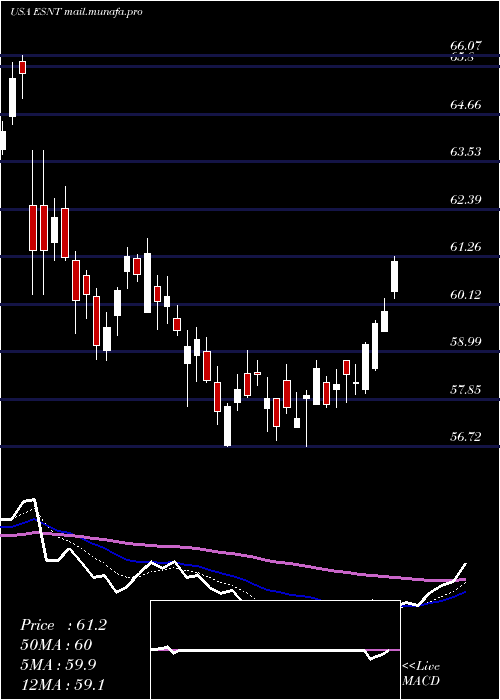Select the 66.07 price level label
This screenshot has height=700, width=500.
point(466,46)
